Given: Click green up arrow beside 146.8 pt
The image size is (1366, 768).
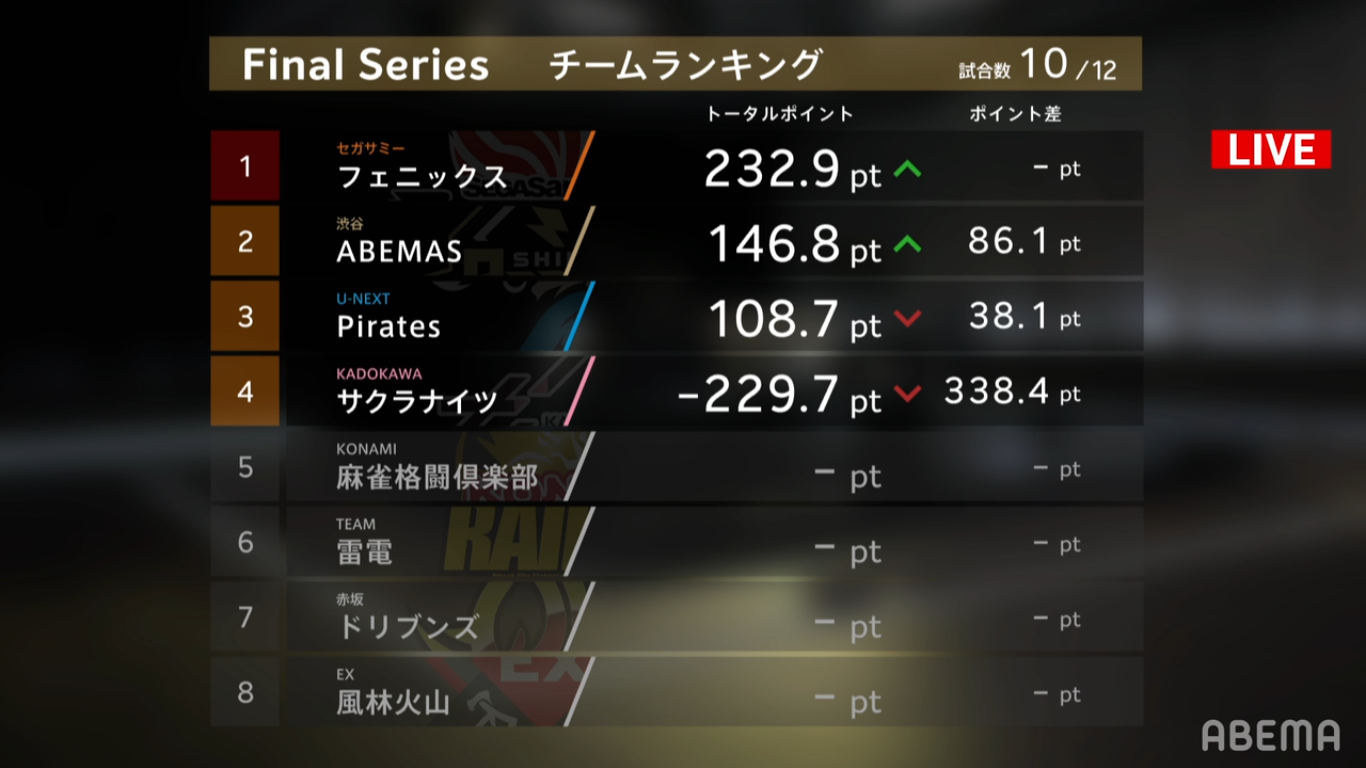Looking at the screenshot, I should (907, 243).
